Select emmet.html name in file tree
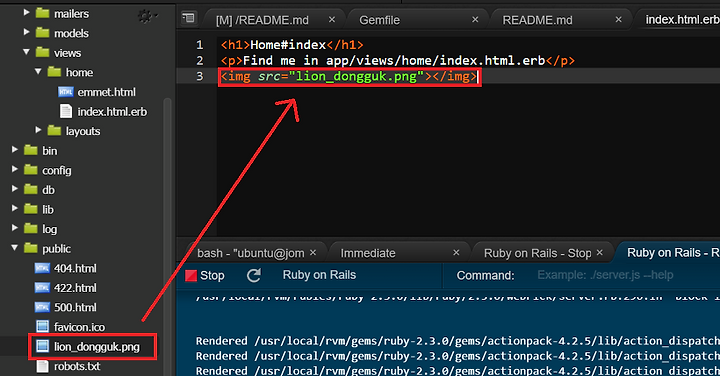The height and width of the screenshot is (376, 720). tap(107, 92)
